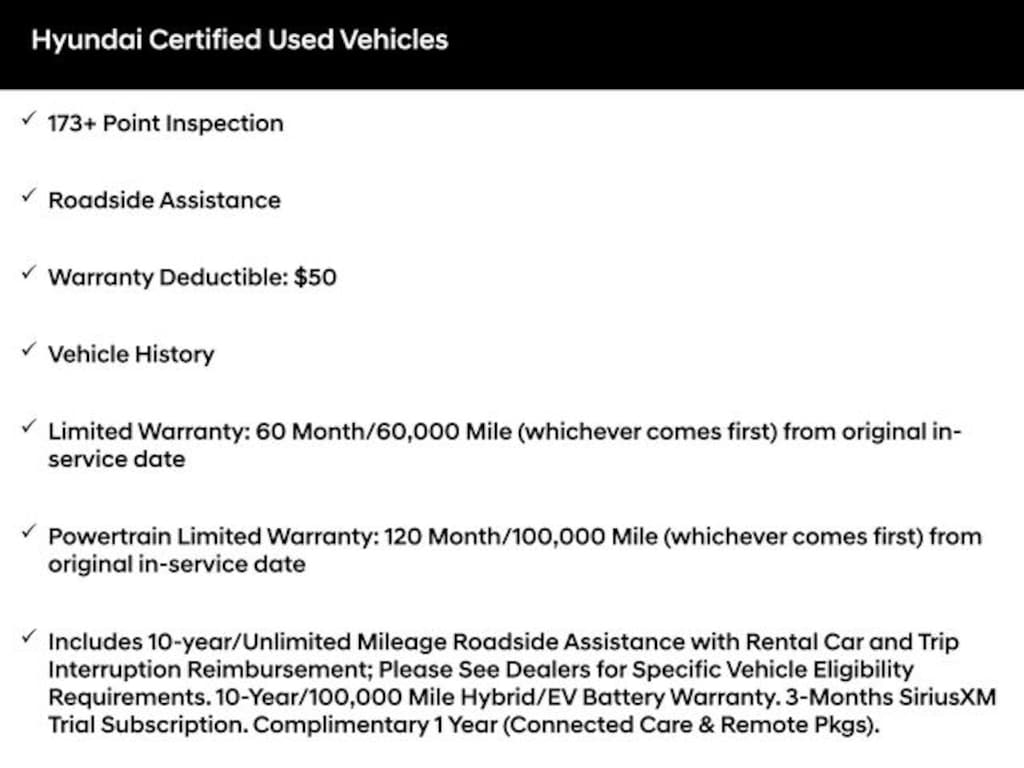
Task: Select the Roadside Assistance list item text
Action: [164, 200]
